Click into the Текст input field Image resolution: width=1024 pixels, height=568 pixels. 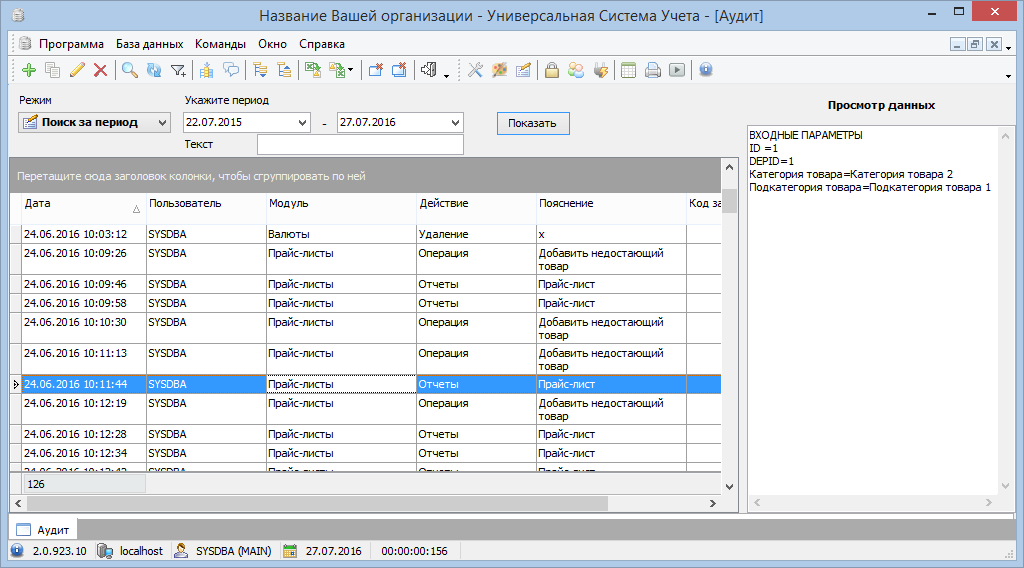tap(360, 145)
